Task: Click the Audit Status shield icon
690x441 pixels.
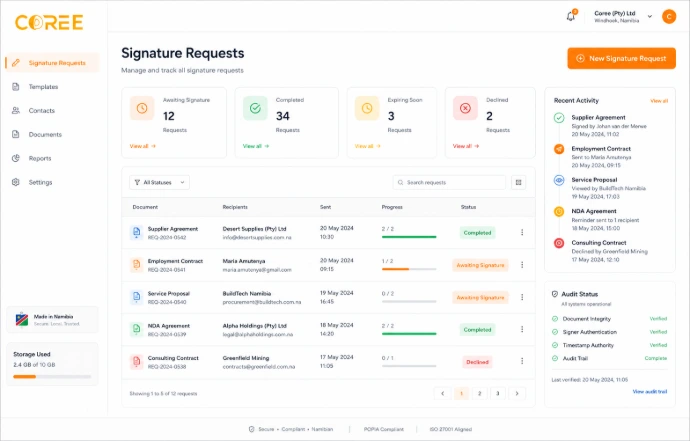Action: point(555,294)
